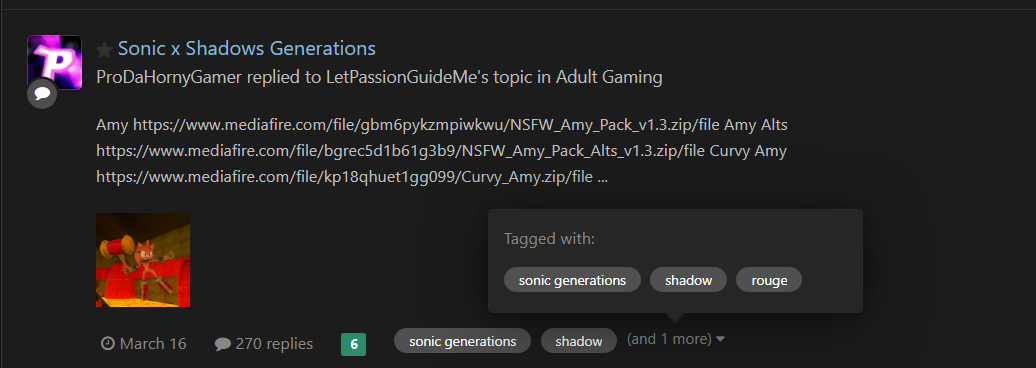Click the comment bubble icon beside 270 replies
This screenshot has height=368, width=1036.
223,344
